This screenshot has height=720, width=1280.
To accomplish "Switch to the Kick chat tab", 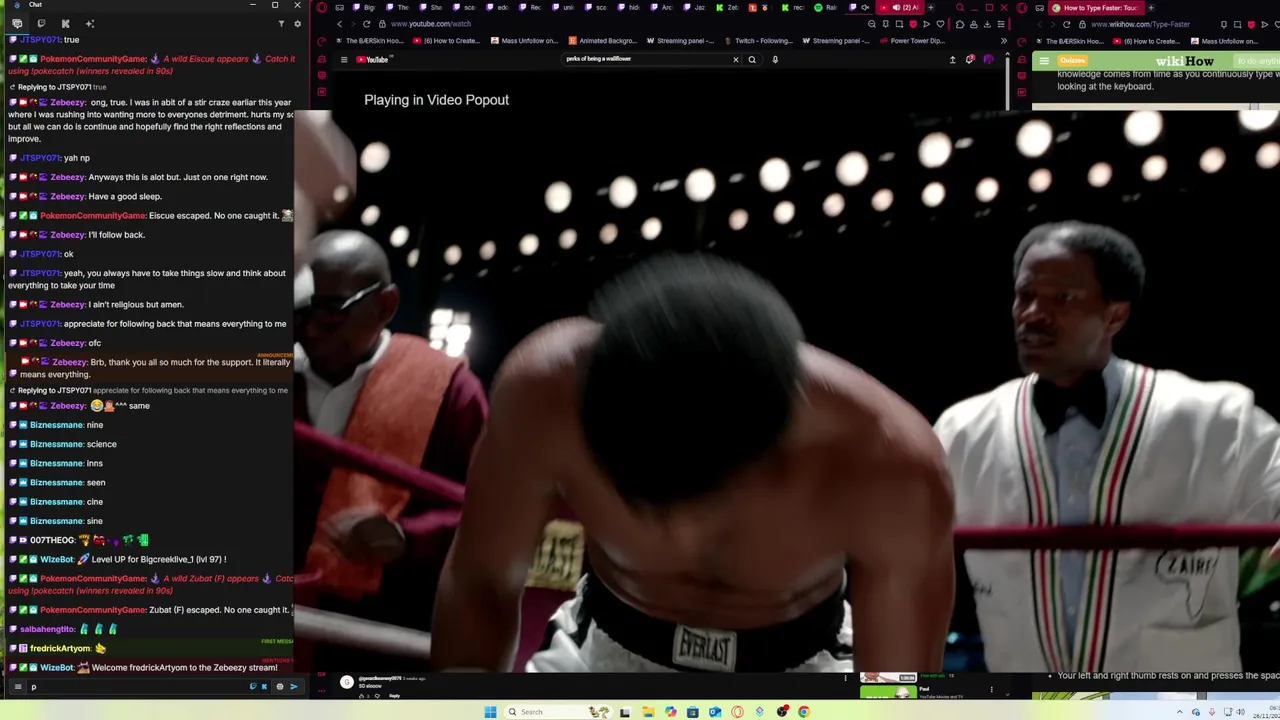I will pyautogui.click(x=65, y=23).
